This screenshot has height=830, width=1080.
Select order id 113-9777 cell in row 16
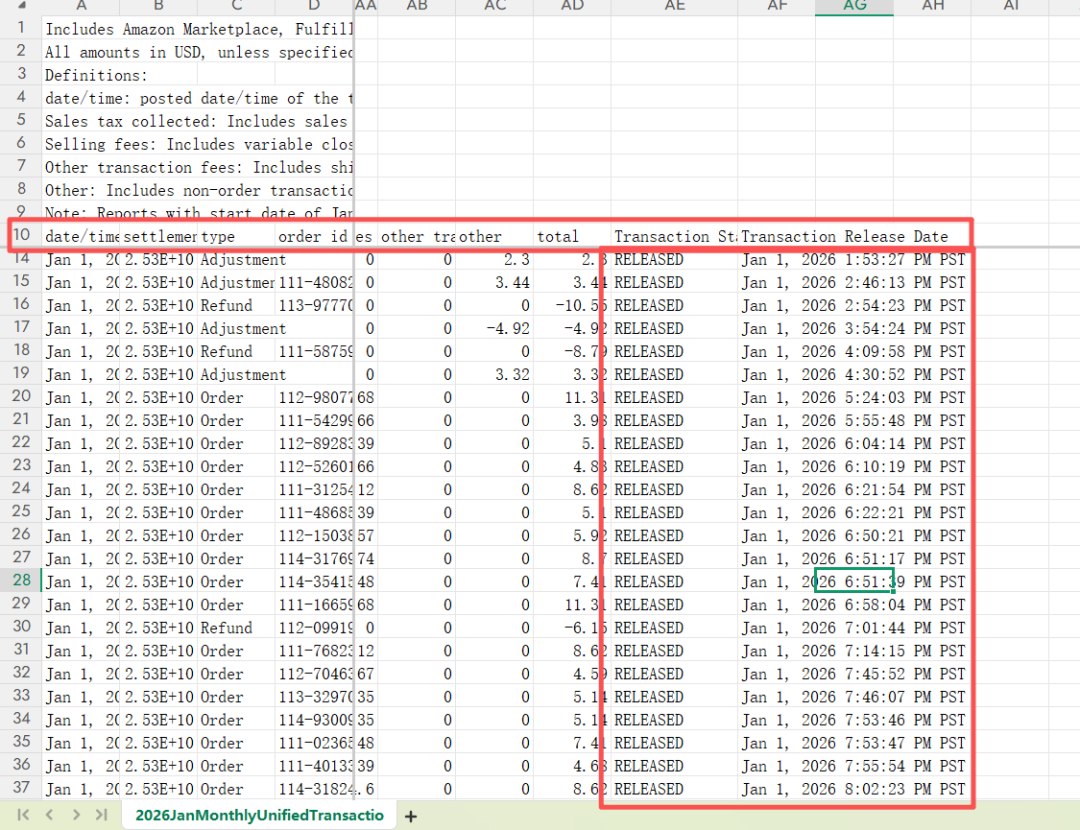point(314,305)
